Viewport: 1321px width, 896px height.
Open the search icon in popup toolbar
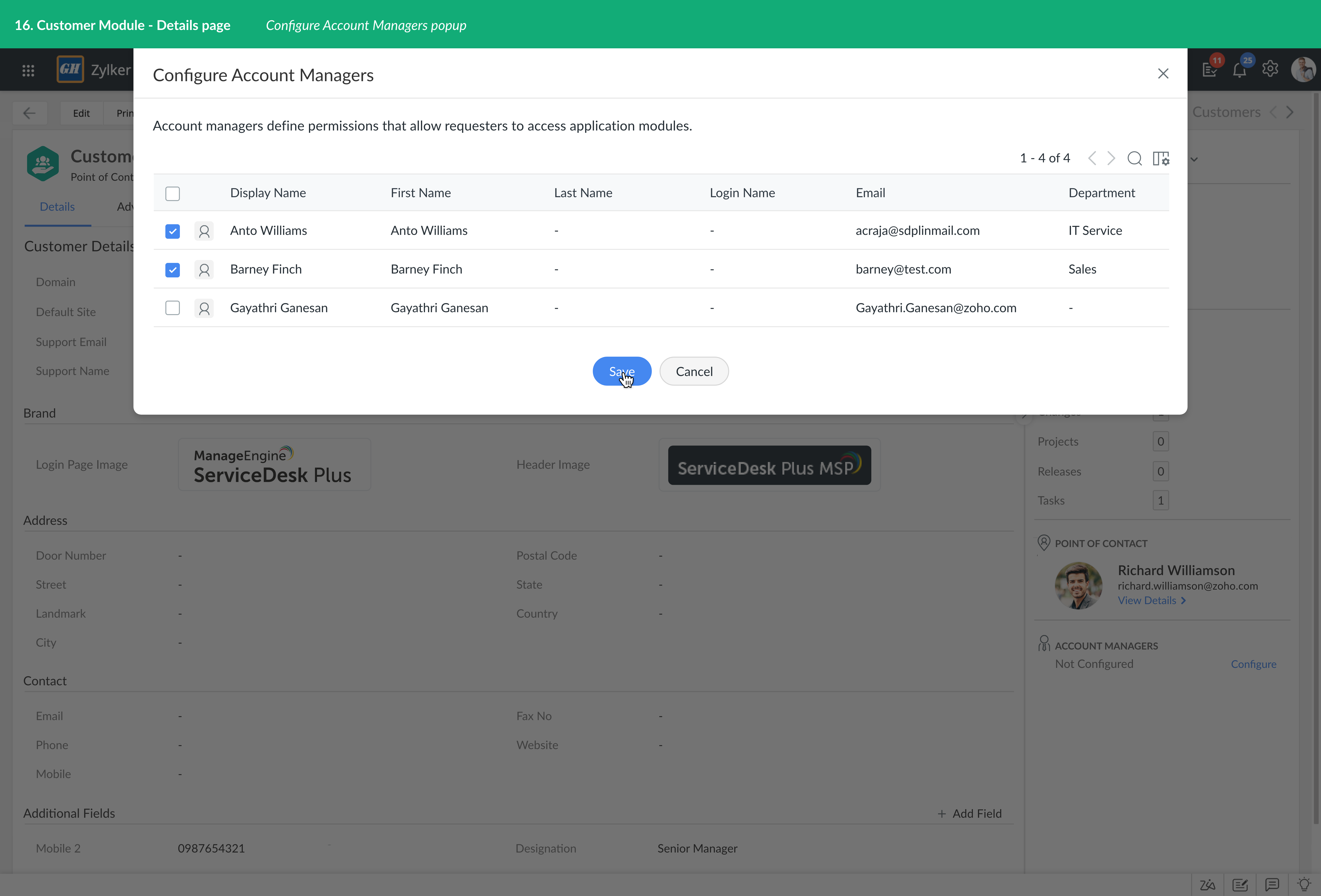tap(1135, 159)
